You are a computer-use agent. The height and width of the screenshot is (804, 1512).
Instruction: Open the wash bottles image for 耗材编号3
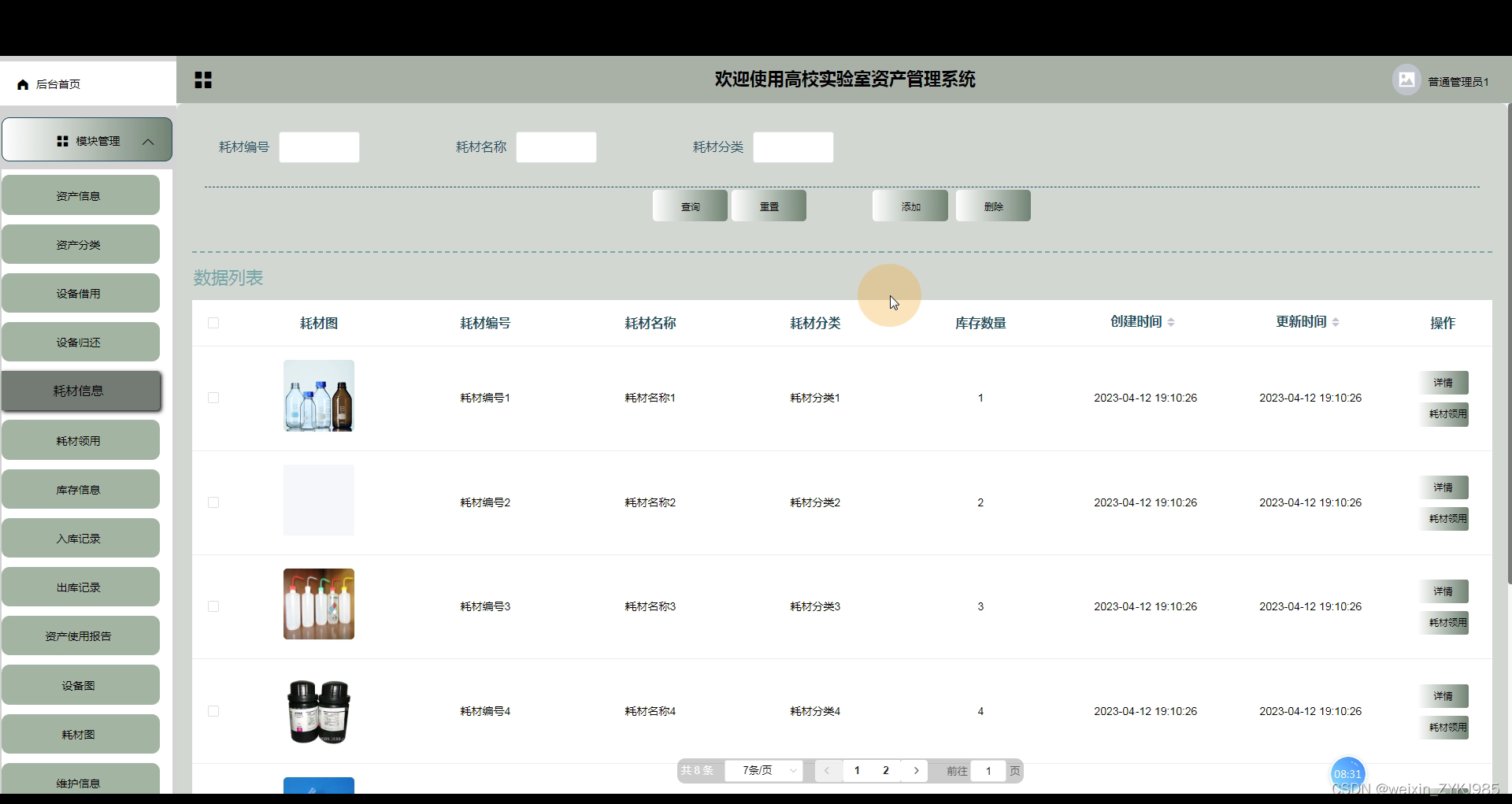(x=319, y=604)
